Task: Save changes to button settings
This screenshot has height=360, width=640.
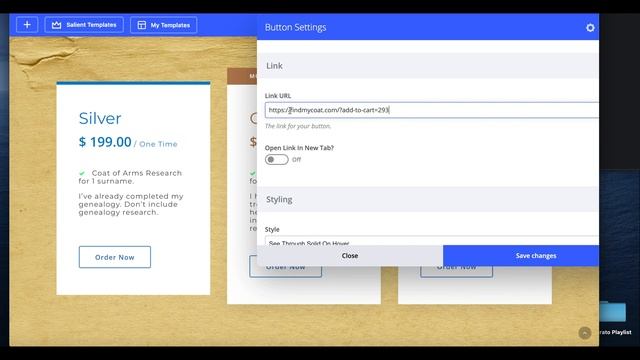Action: click(521, 256)
